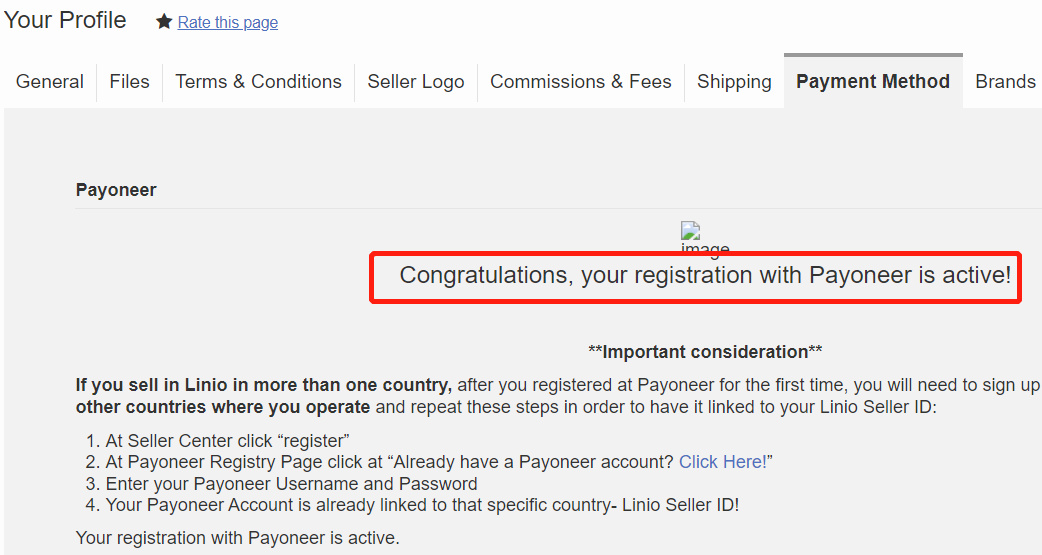The width and height of the screenshot is (1042, 555).
Task: Click the Important consideration notice heading
Action: [705, 352]
